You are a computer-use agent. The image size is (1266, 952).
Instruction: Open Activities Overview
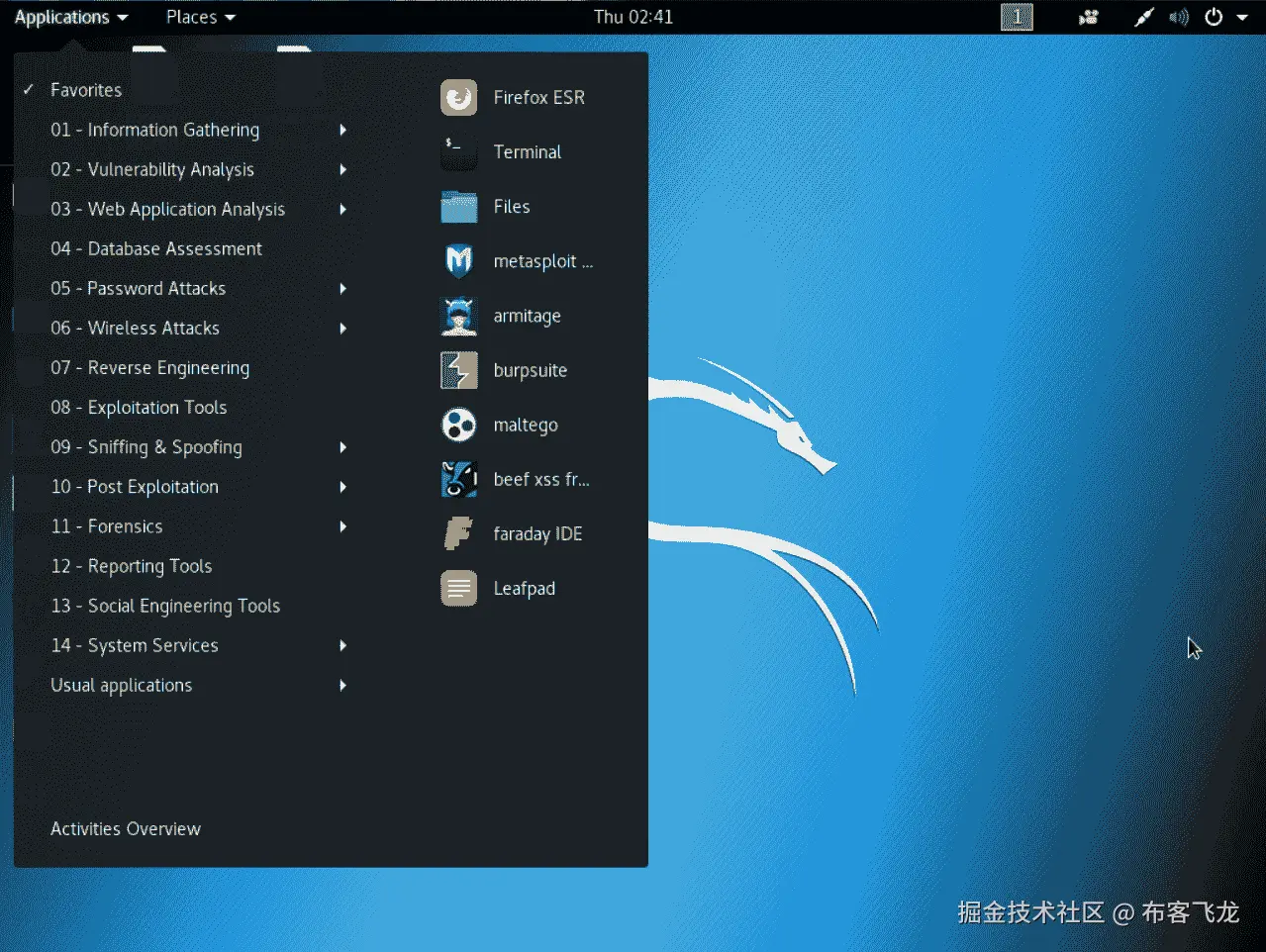[126, 829]
